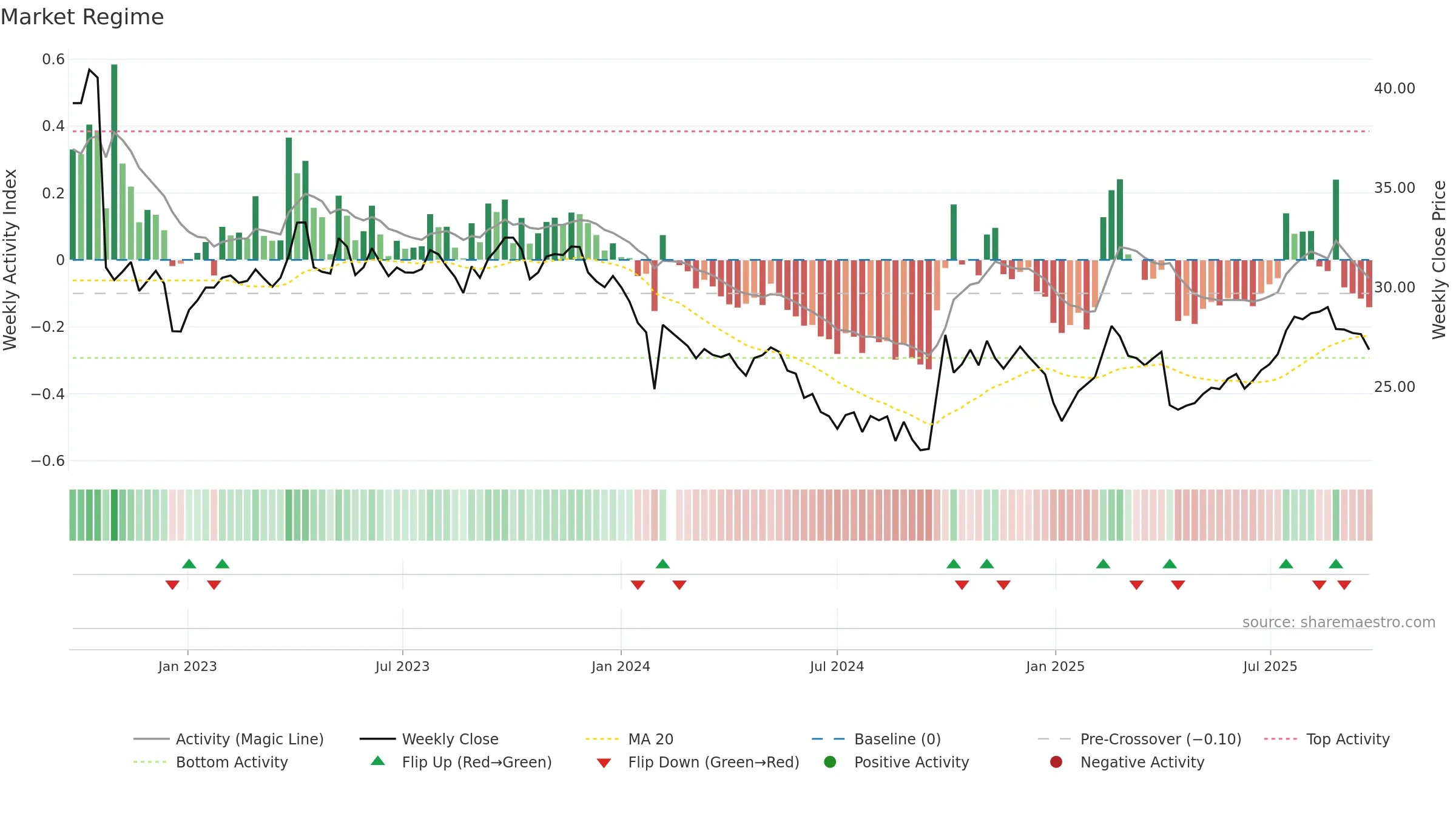Toggle the Pre-Crossover (−0.10) legend entry
Viewport: 1456px width, 819px height.
tap(1139, 739)
